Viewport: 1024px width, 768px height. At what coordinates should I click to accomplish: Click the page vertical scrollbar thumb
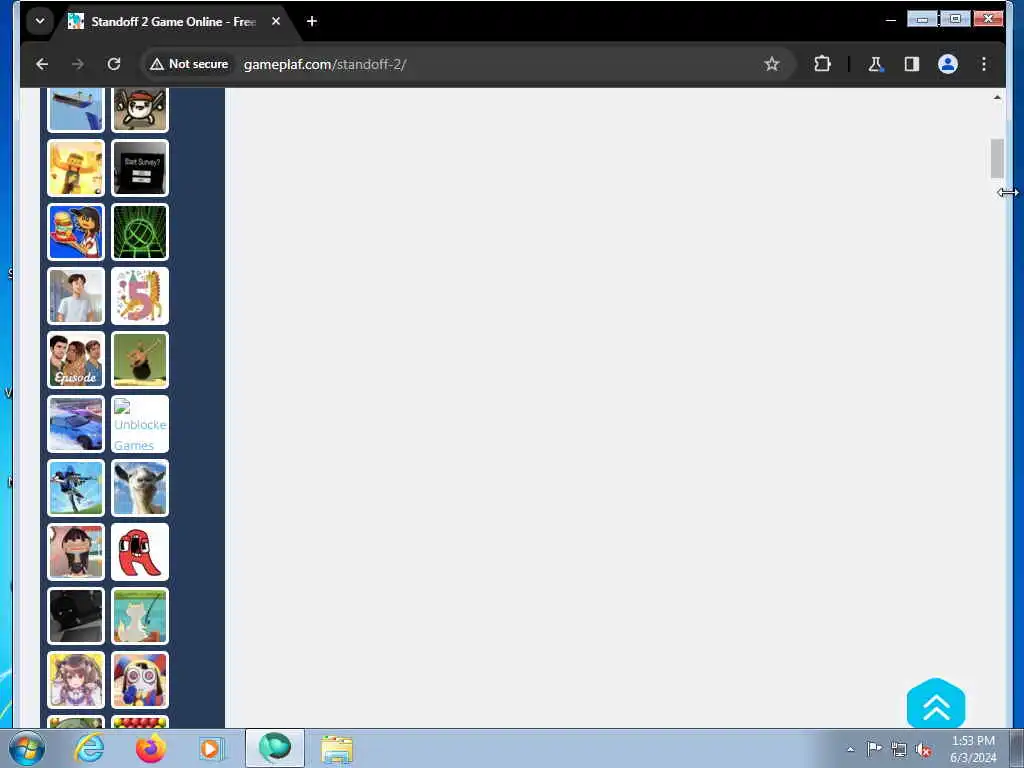tap(997, 158)
